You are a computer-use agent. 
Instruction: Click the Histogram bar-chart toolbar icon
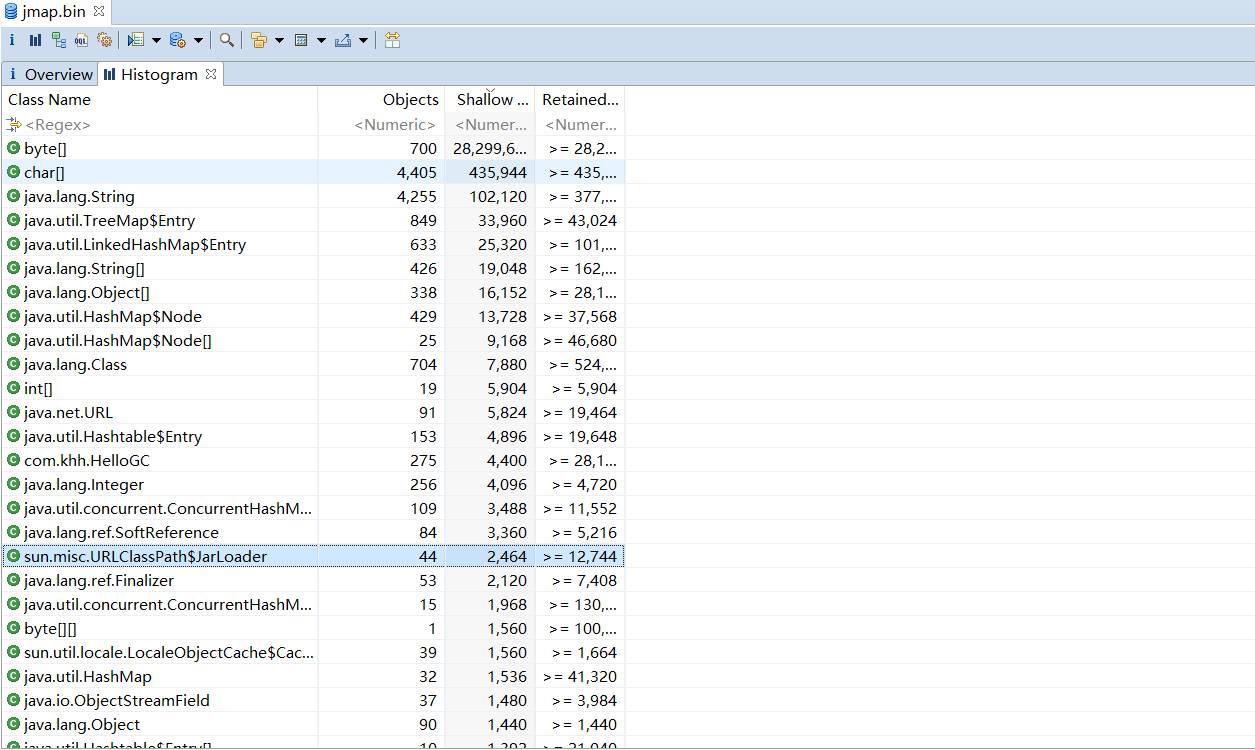coord(35,40)
